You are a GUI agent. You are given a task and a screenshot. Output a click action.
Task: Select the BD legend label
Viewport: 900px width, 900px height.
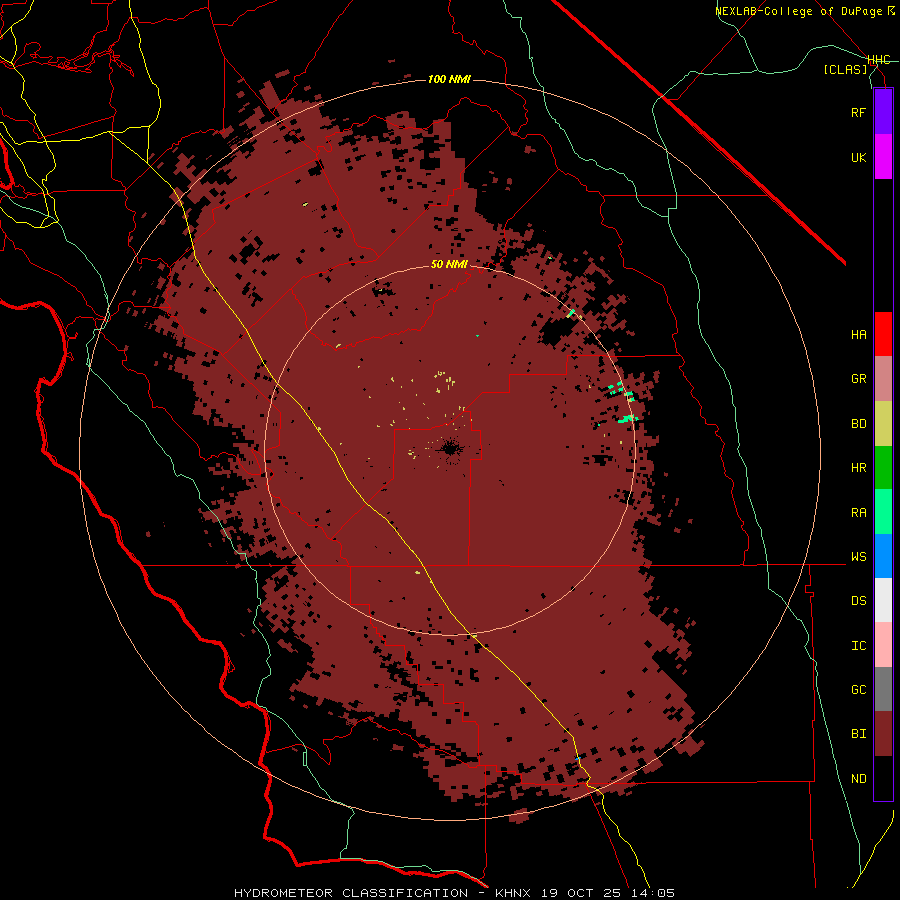tap(858, 424)
